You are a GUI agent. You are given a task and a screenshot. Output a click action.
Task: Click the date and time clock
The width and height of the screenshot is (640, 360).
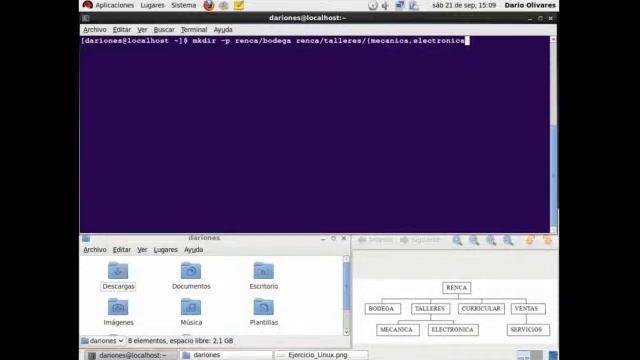pyautogui.click(x=464, y=5)
